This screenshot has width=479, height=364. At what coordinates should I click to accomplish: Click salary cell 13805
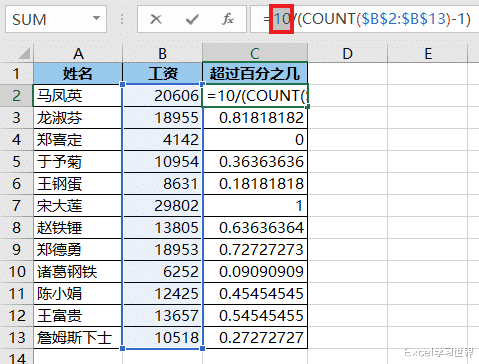pyautogui.click(x=162, y=228)
